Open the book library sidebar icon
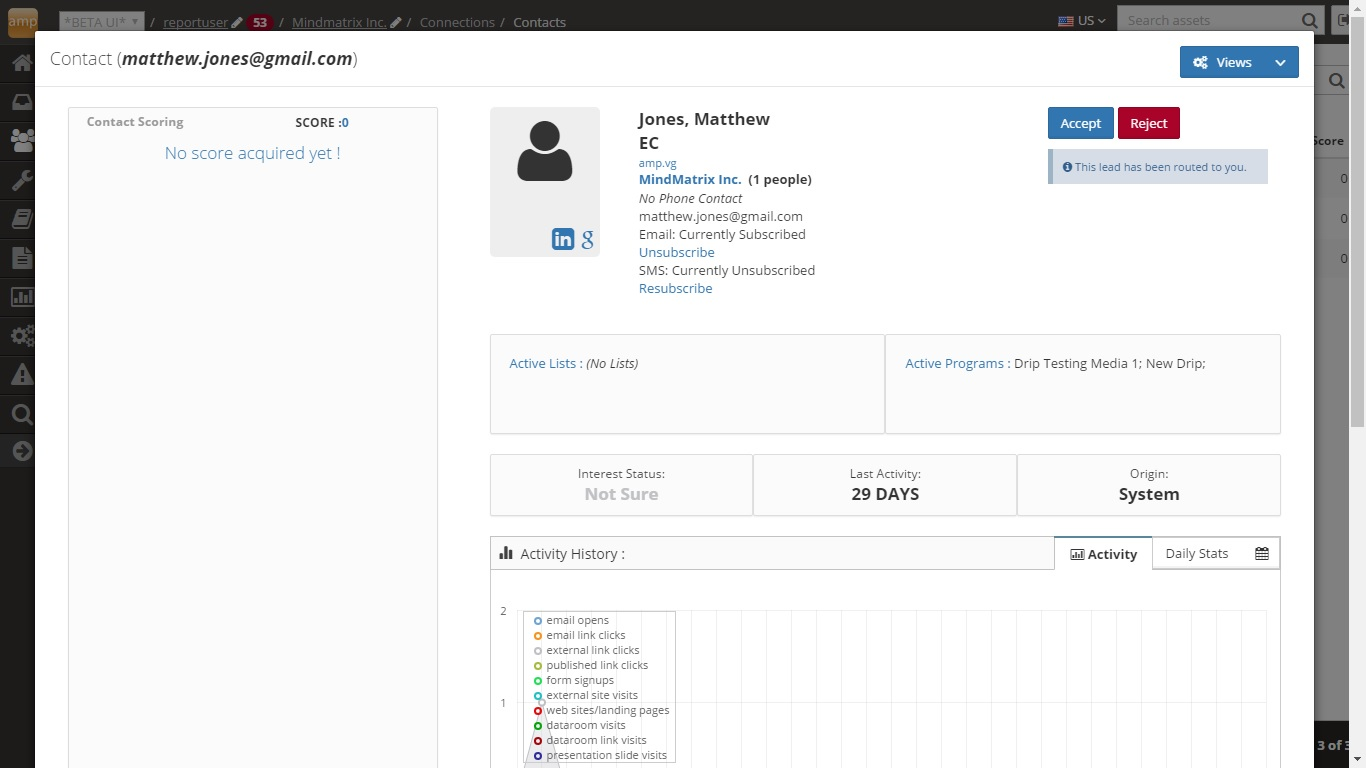 (x=21, y=219)
